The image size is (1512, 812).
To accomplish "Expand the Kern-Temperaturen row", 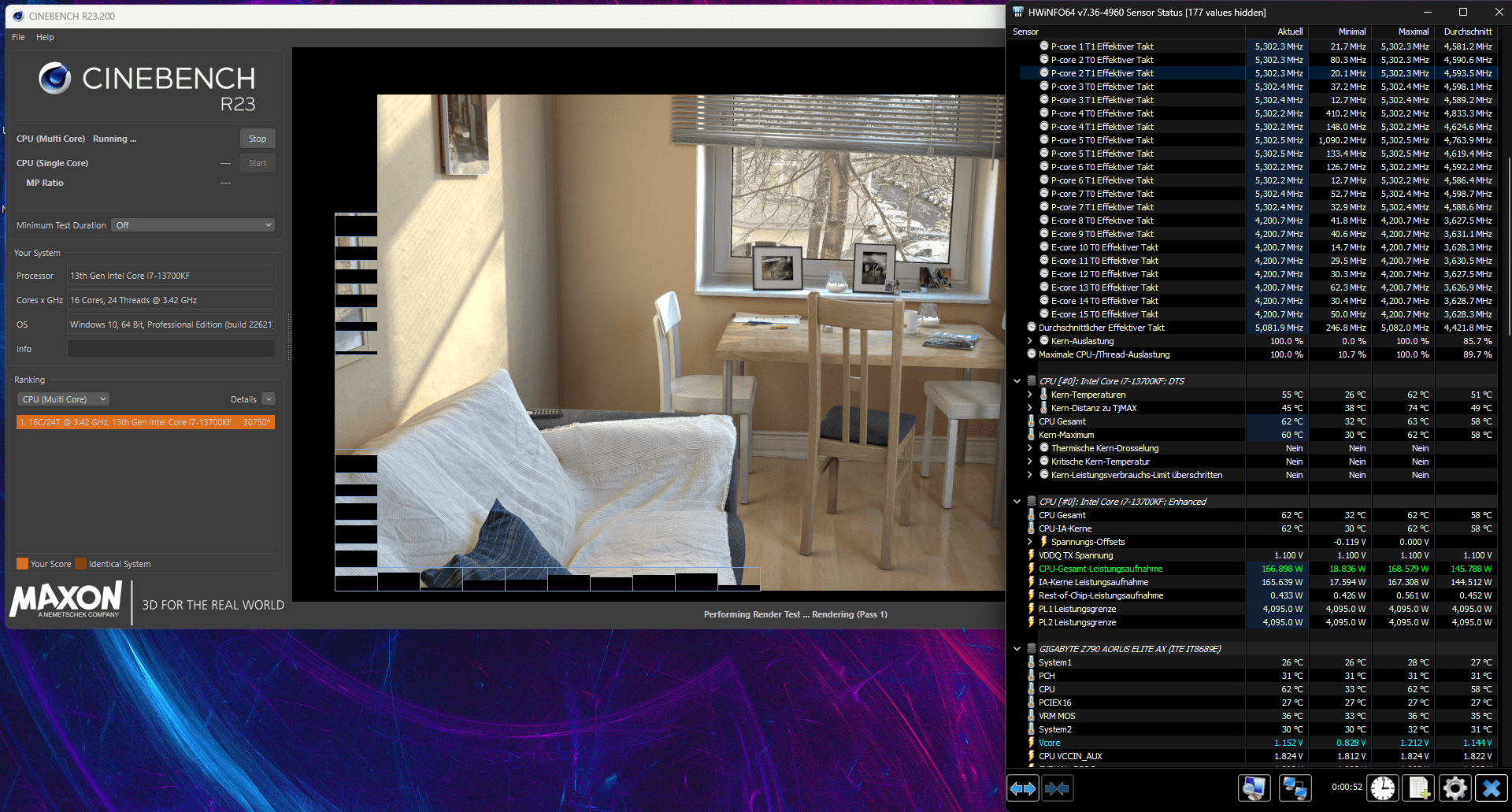I will pyautogui.click(x=1030, y=395).
